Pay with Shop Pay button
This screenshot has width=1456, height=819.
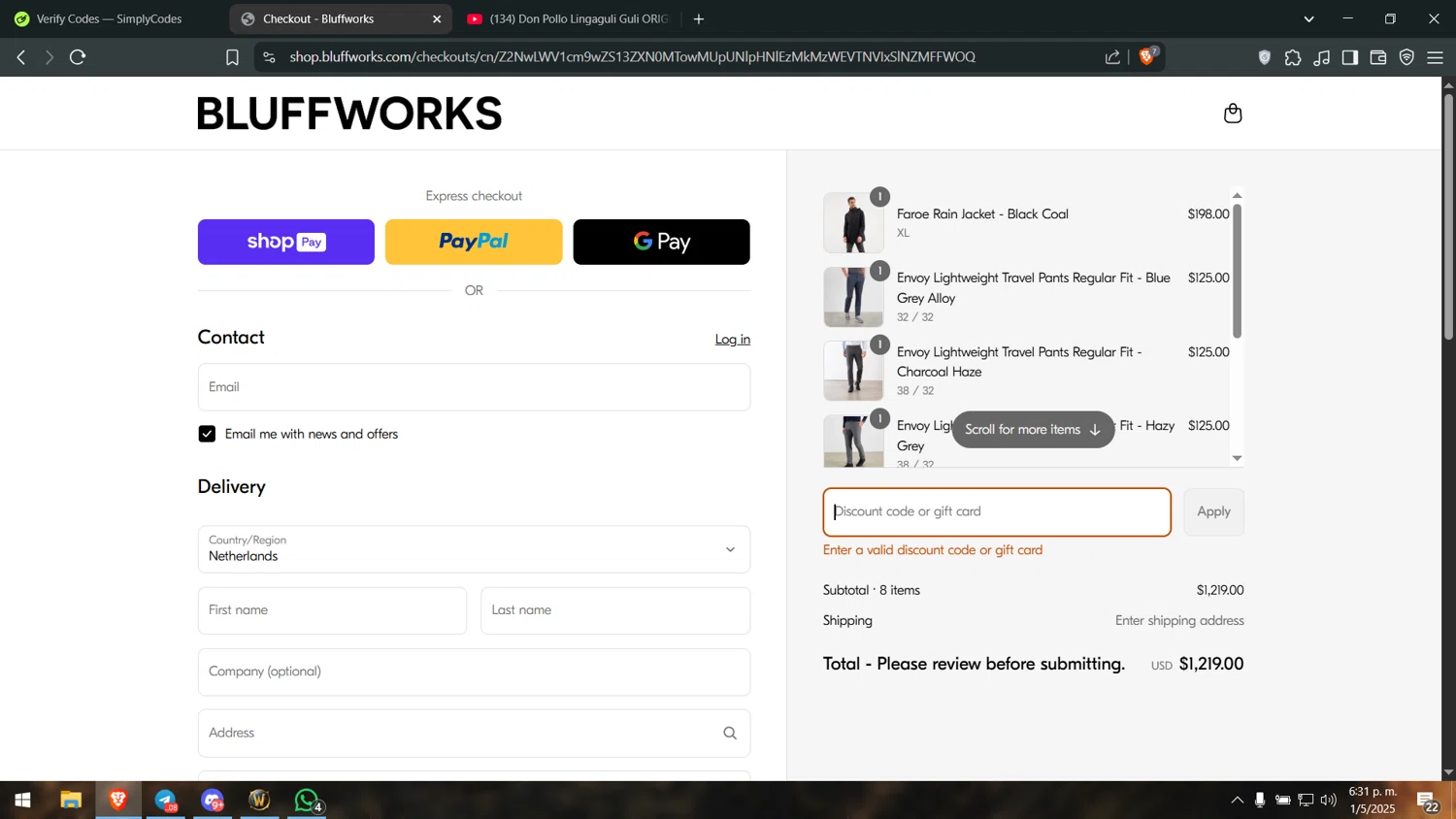coord(286,242)
